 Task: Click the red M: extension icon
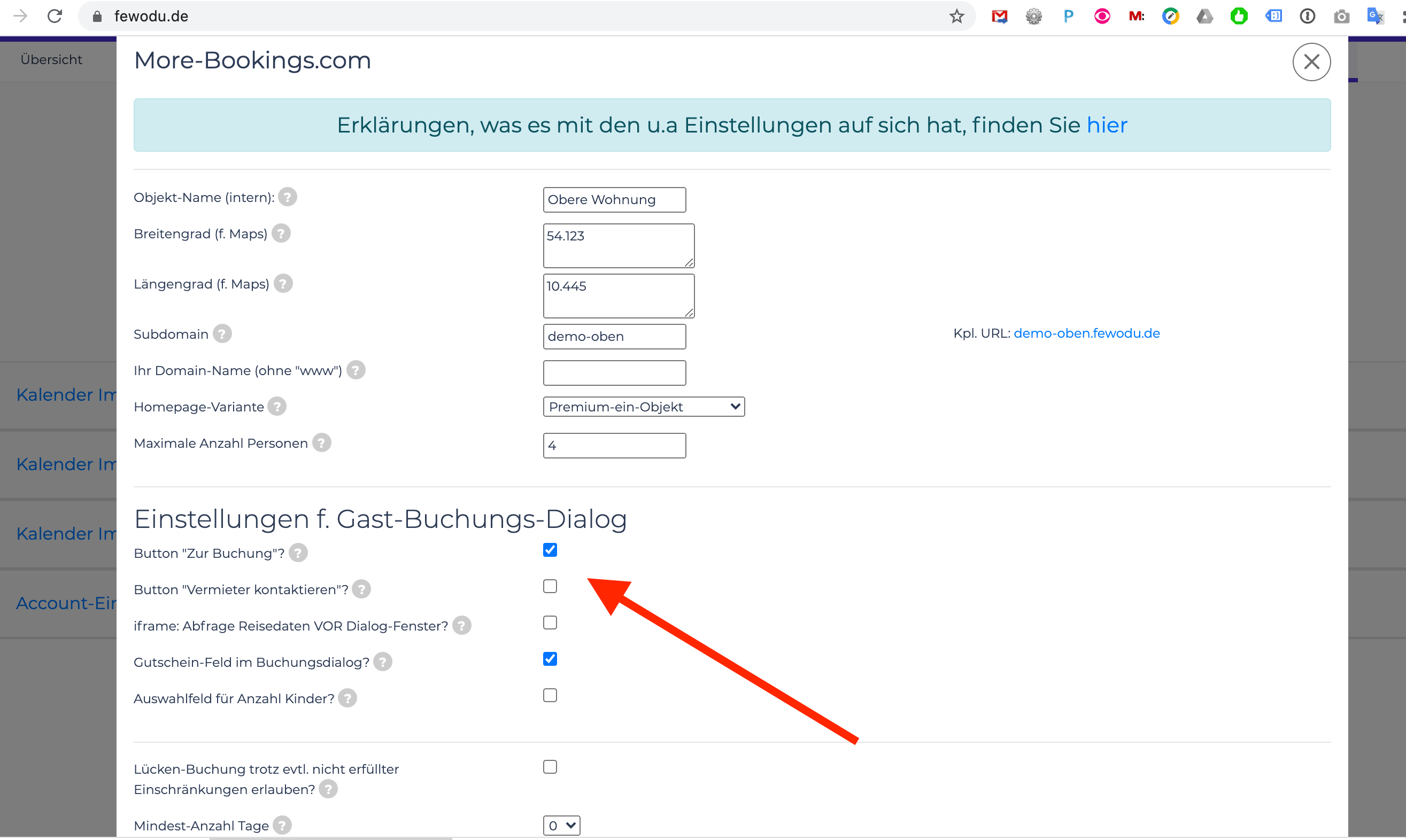[1137, 17]
